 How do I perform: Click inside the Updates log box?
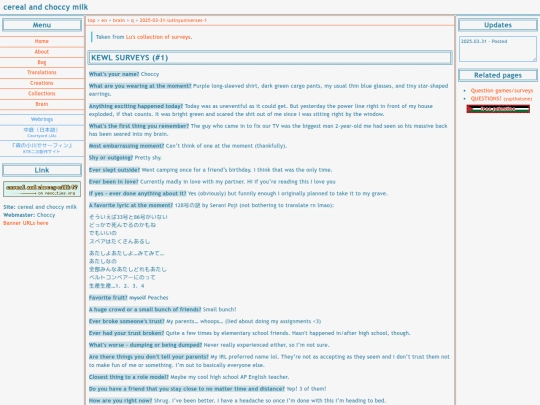tap(498, 49)
